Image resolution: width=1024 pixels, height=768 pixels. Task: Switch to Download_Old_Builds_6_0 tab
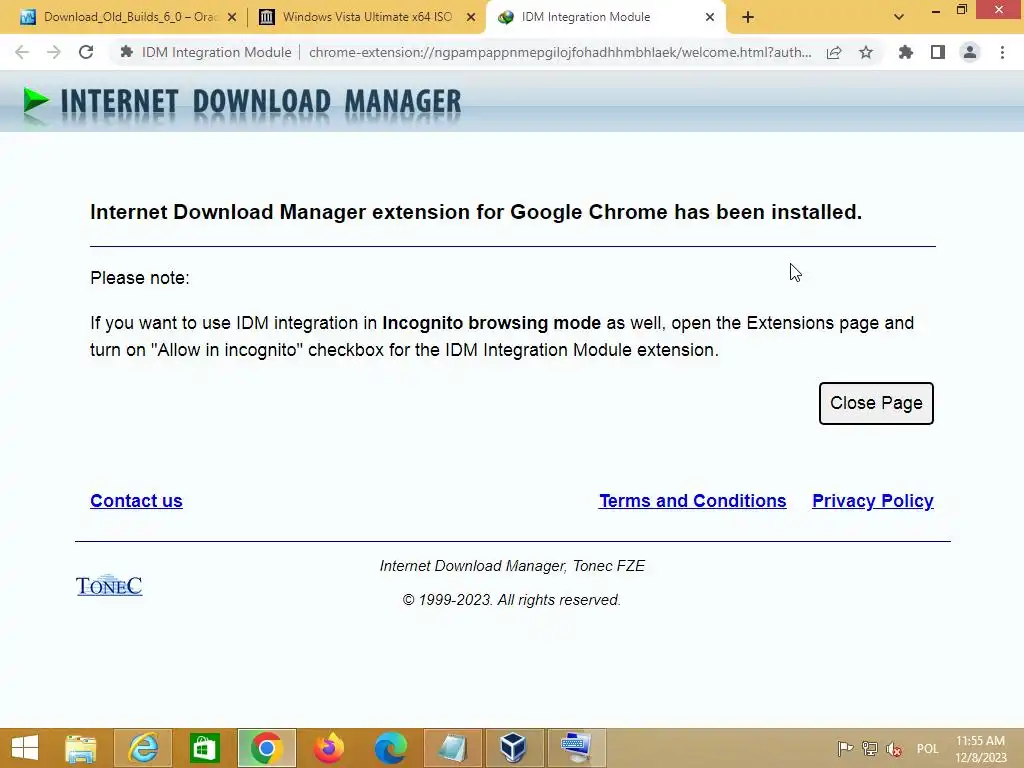(131, 17)
